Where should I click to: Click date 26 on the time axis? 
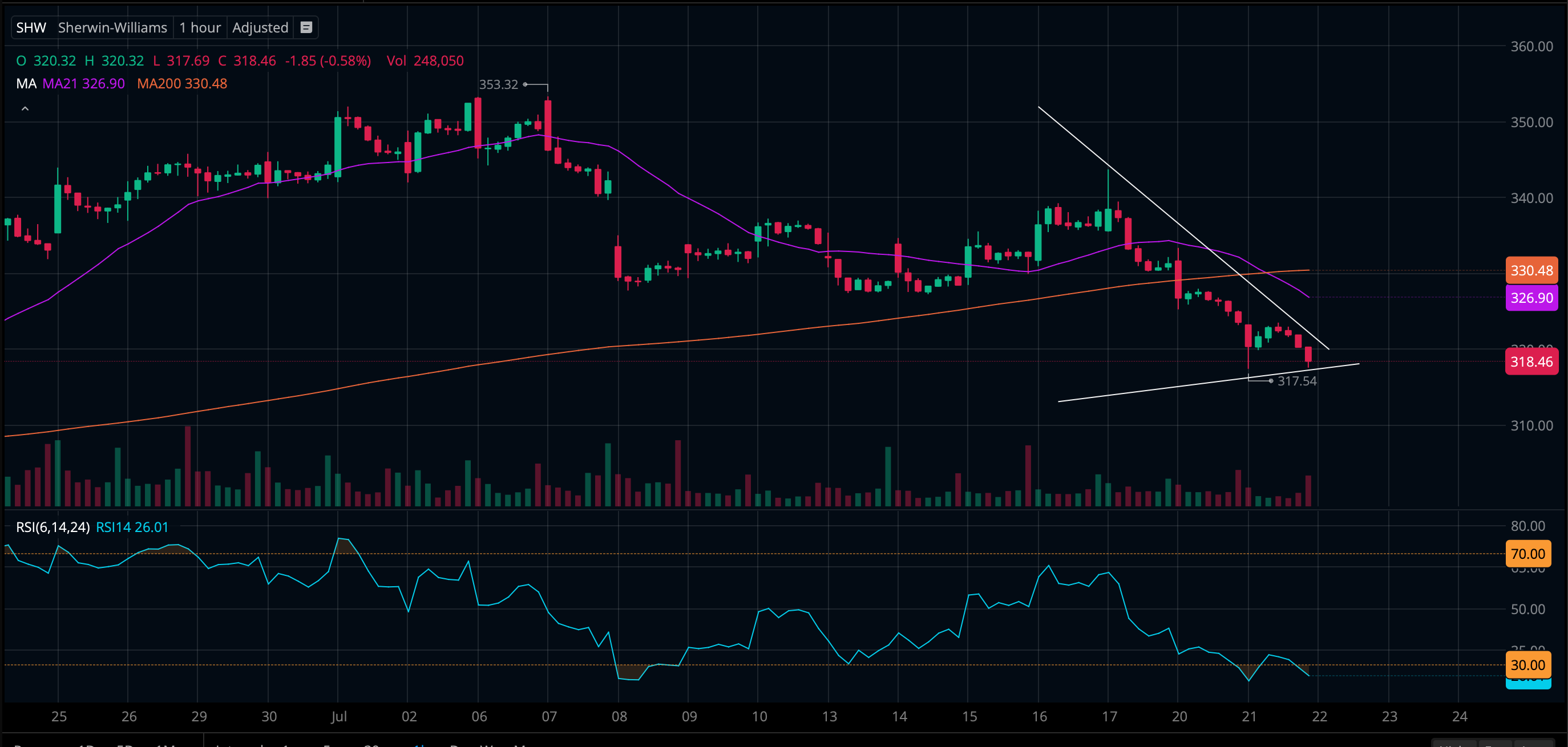(129, 716)
